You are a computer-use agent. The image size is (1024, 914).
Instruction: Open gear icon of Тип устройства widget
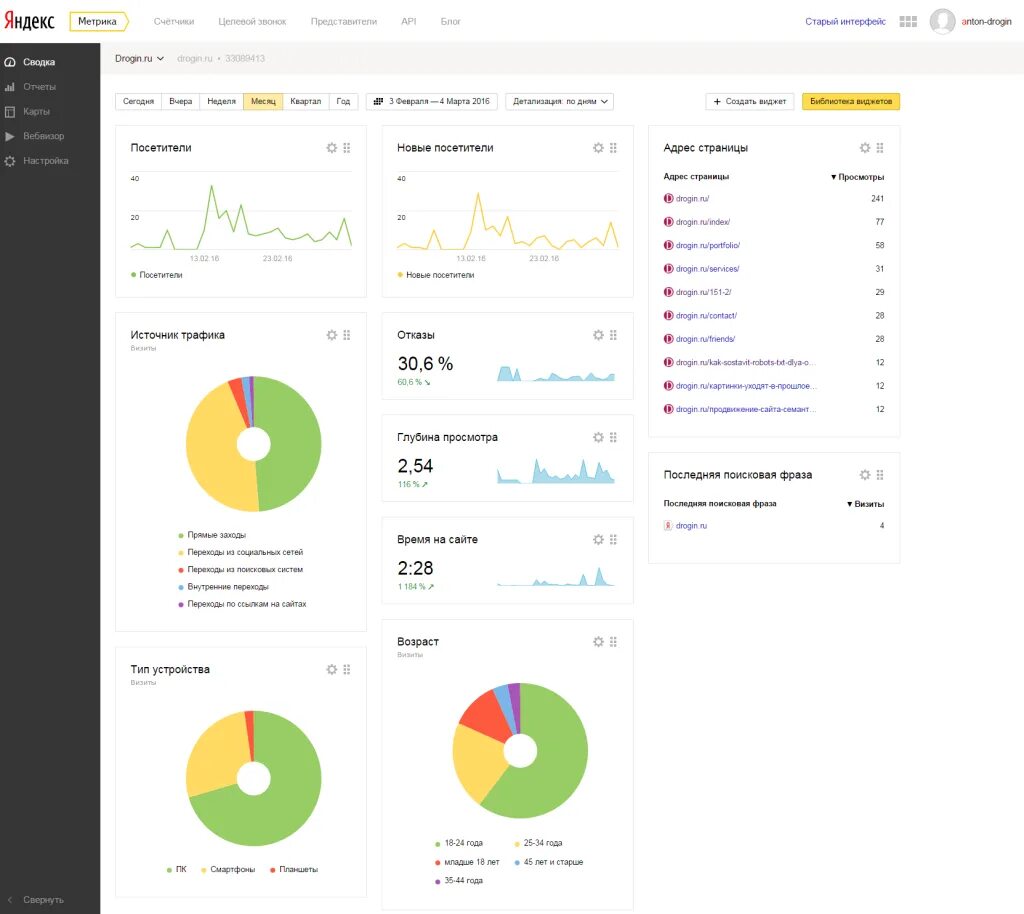332,669
